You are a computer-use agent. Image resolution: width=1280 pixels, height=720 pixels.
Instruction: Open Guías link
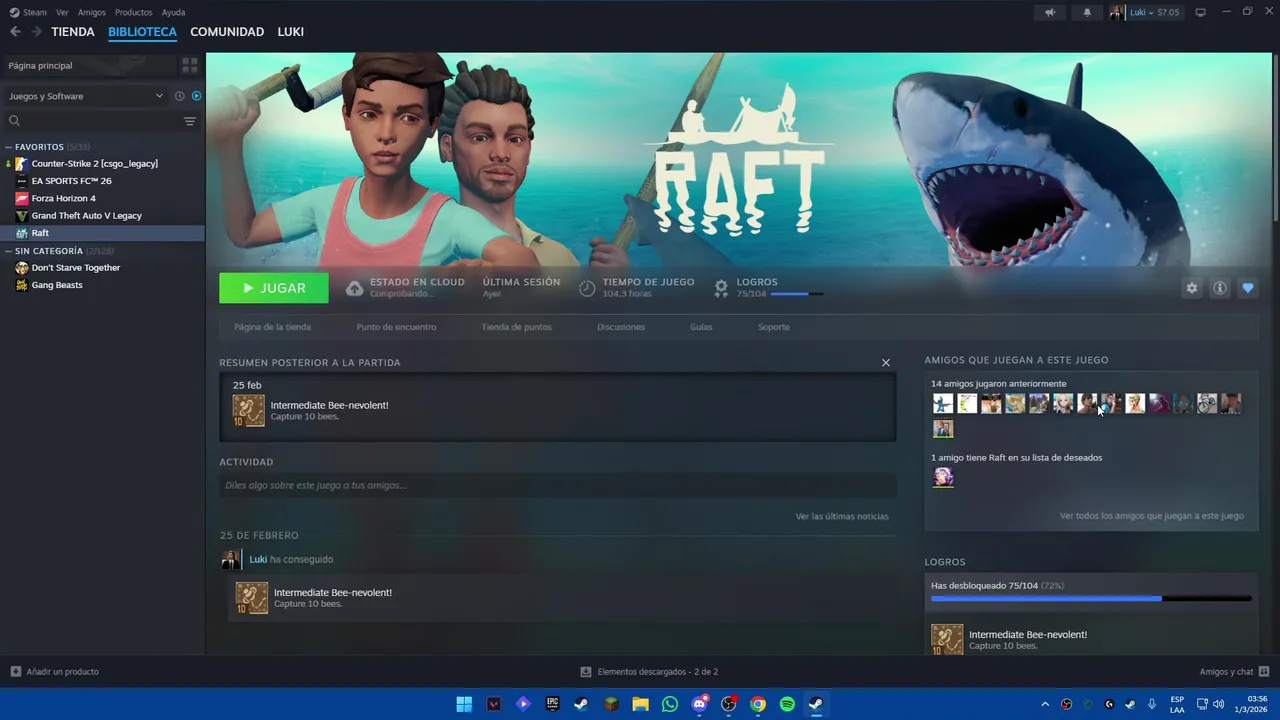tap(701, 327)
